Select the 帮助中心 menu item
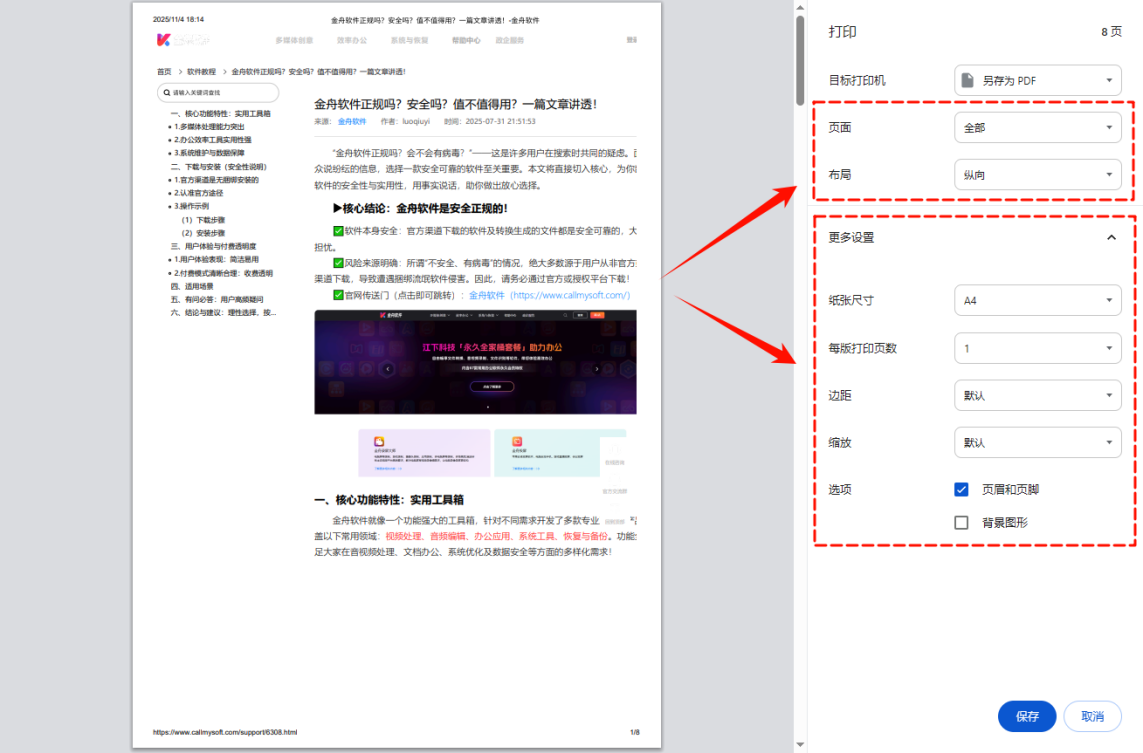Image resolution: width=1143 pixels, height=753 pixels. (x=465, y=40)
